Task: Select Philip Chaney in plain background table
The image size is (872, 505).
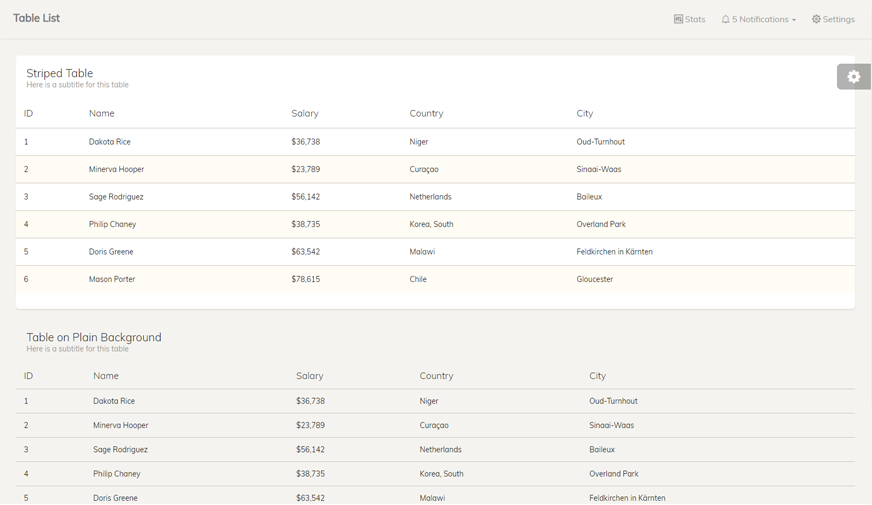Action: tap(115, 474)
